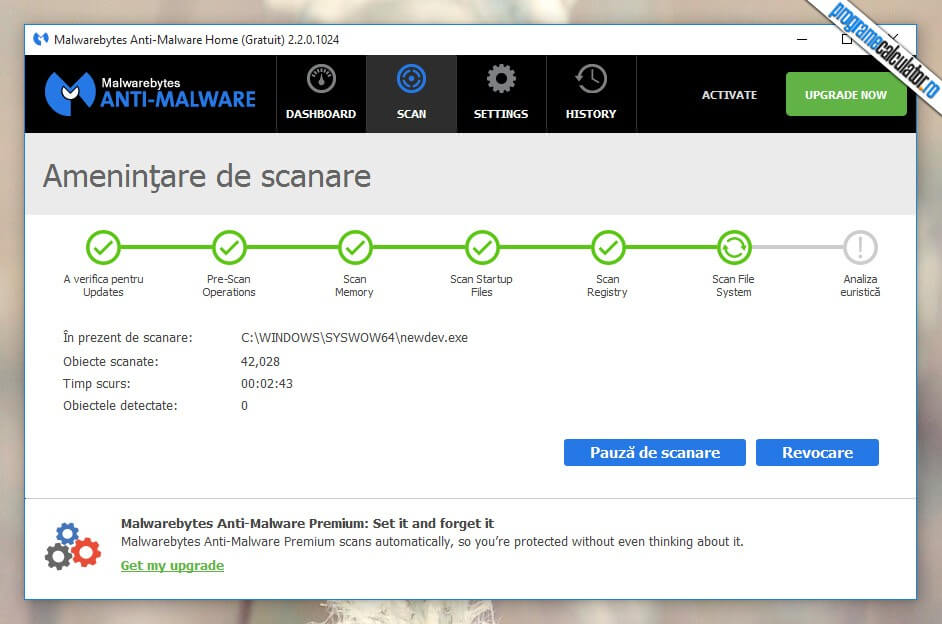Click the Pre-Scan Operations checkmark icon
This screenshot has width=942, height=624.
(x=229, y=246)
